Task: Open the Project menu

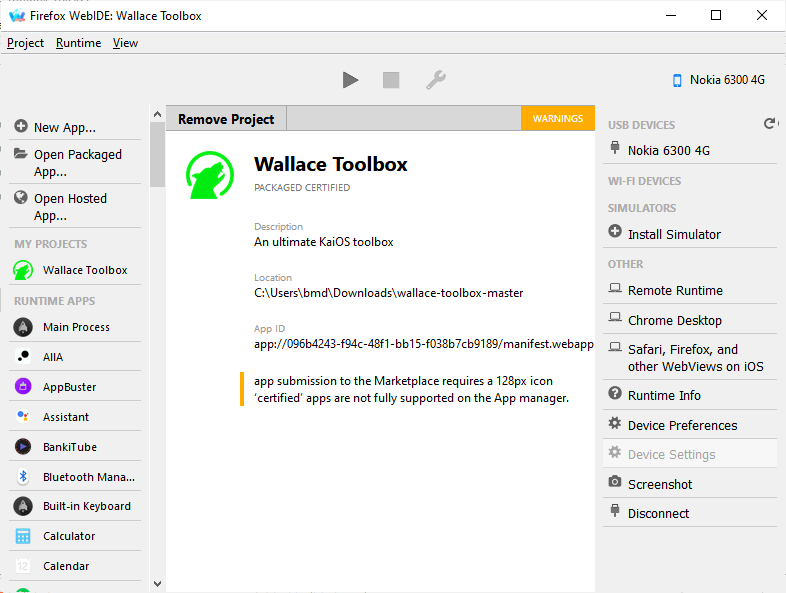Action: pos(26,43)
